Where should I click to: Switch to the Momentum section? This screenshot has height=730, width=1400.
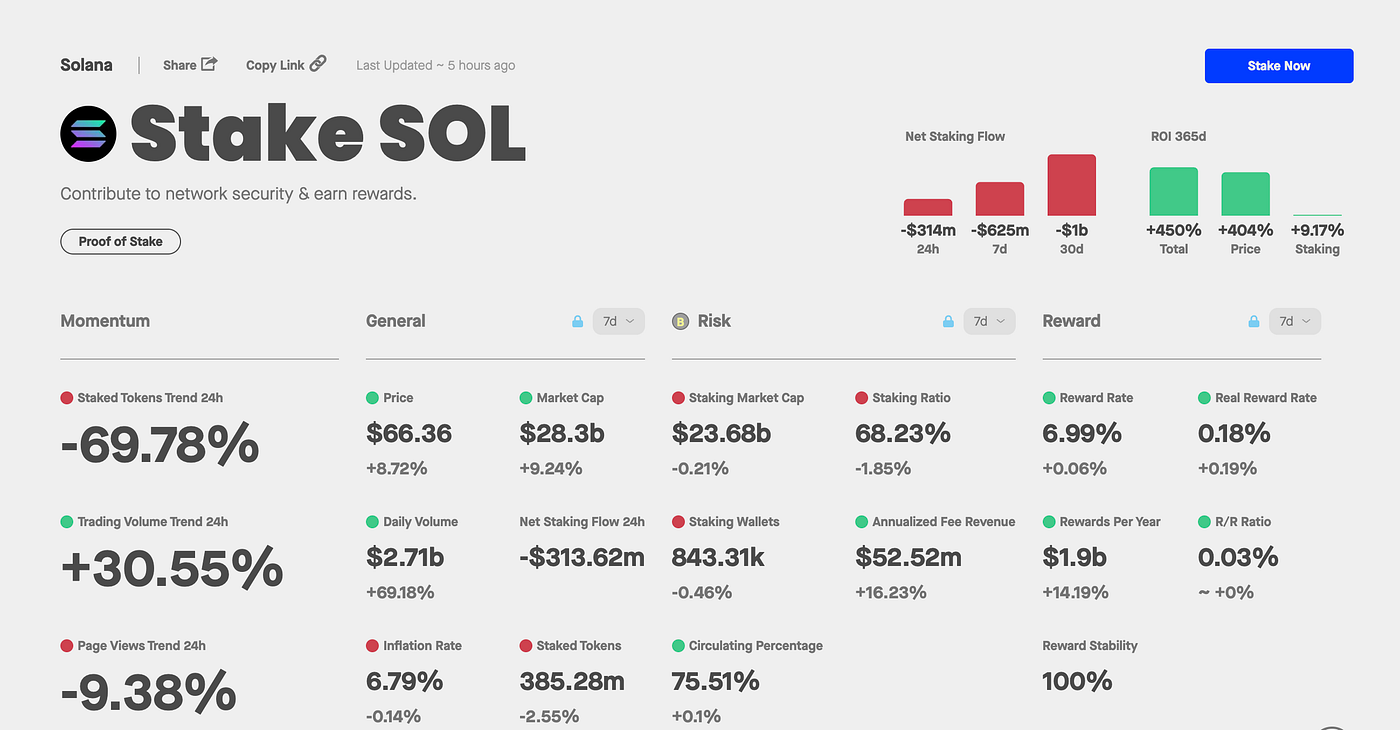pyautogui.click(x=105, y=321)
